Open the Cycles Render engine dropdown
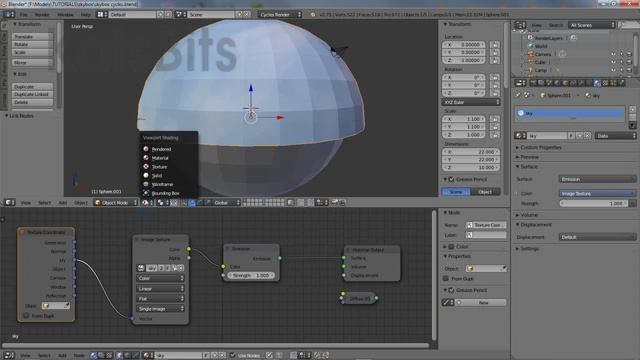 pyautogui.click(x=280, y=14)
